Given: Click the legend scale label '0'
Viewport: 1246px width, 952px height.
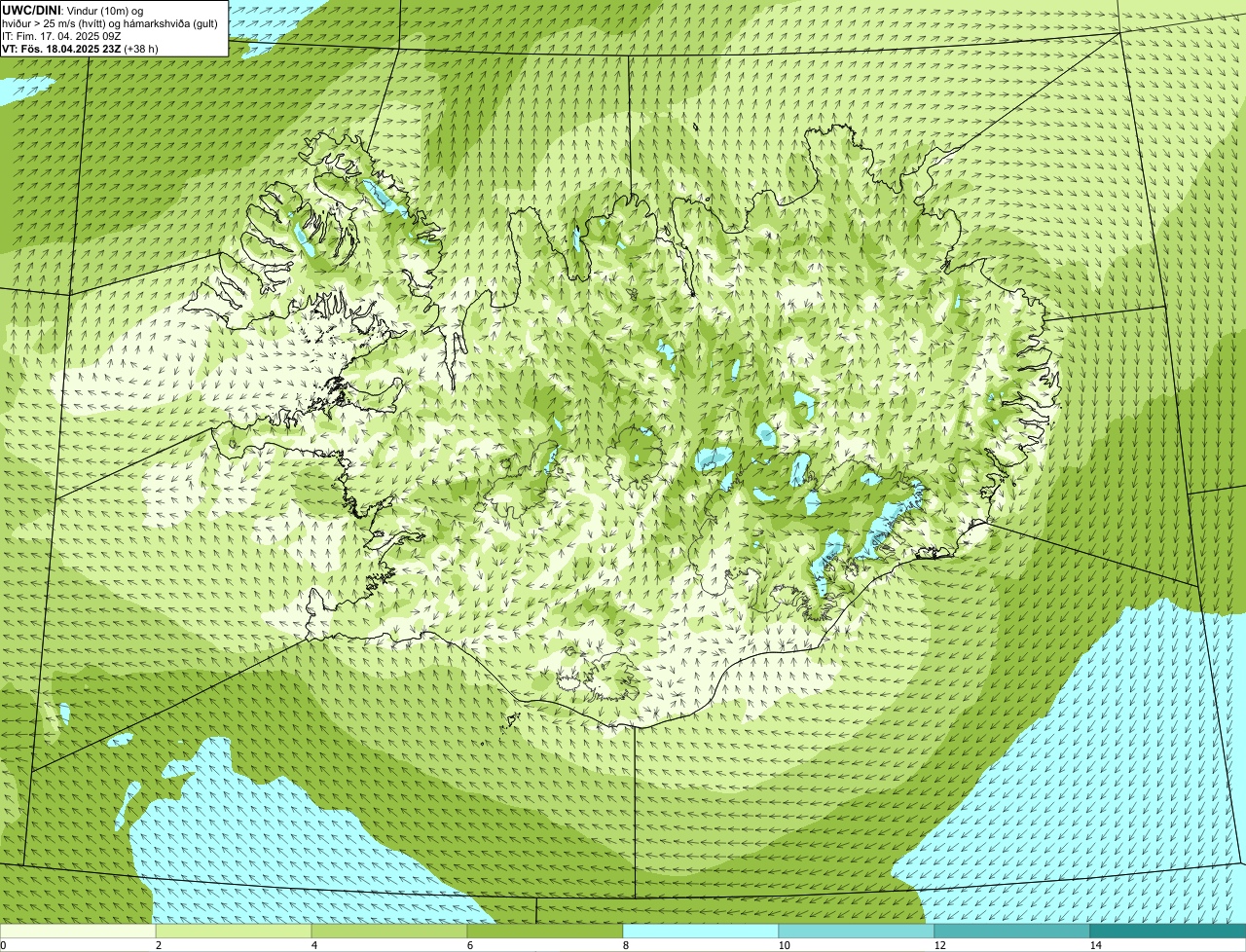Looking at the screenshot, I should [x=3, y=945].
